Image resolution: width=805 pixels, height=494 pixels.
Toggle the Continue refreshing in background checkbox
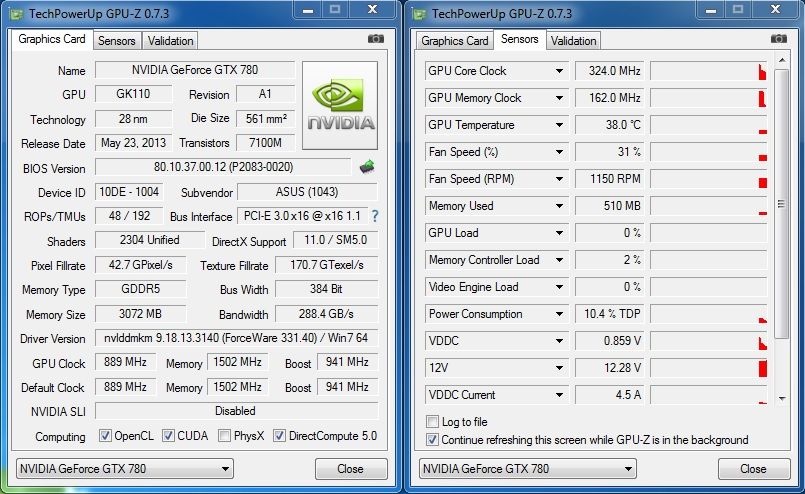tap(433, 439)
